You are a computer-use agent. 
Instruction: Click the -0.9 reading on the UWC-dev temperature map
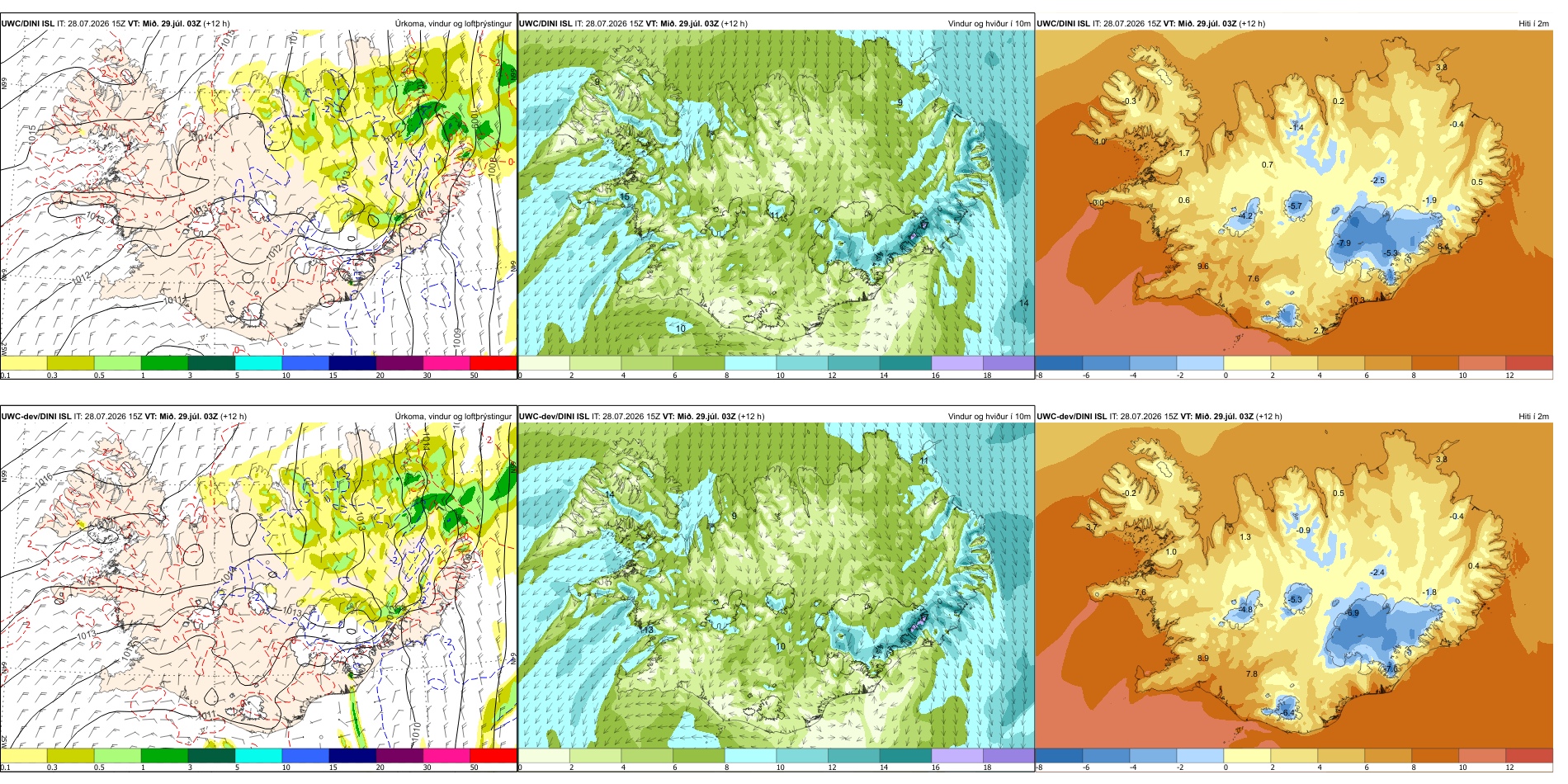click(1303, 531)
